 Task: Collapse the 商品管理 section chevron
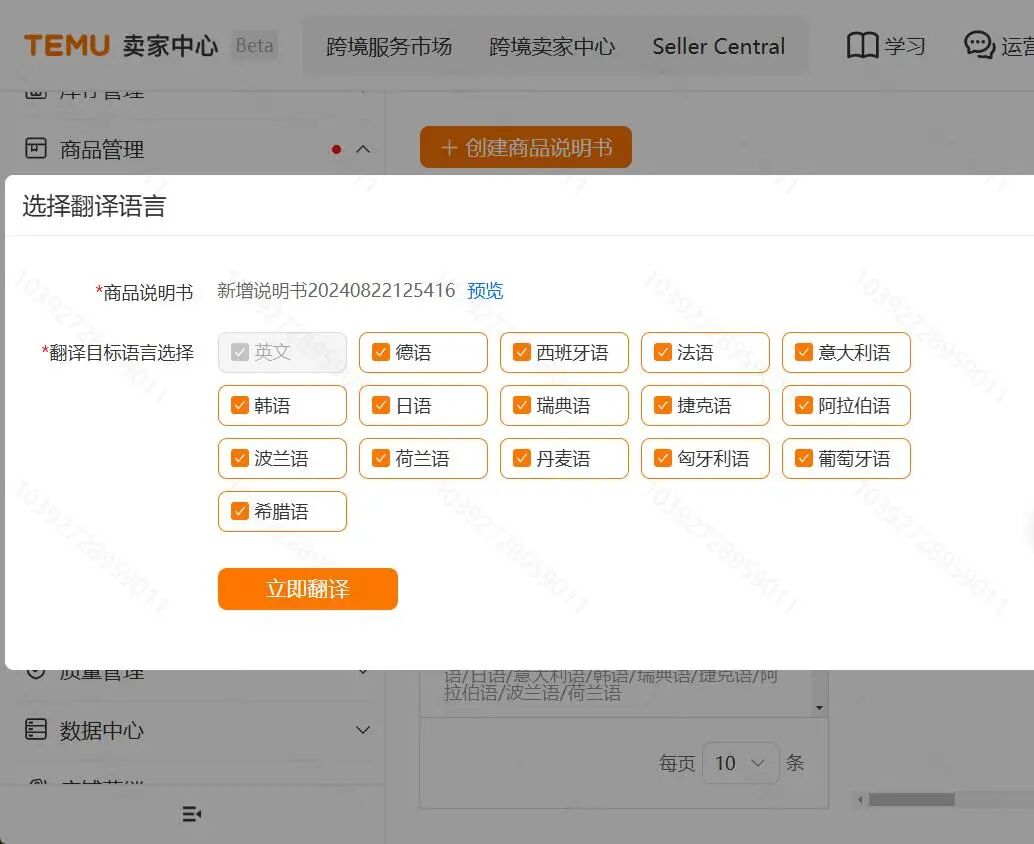[x=363, y=149]
